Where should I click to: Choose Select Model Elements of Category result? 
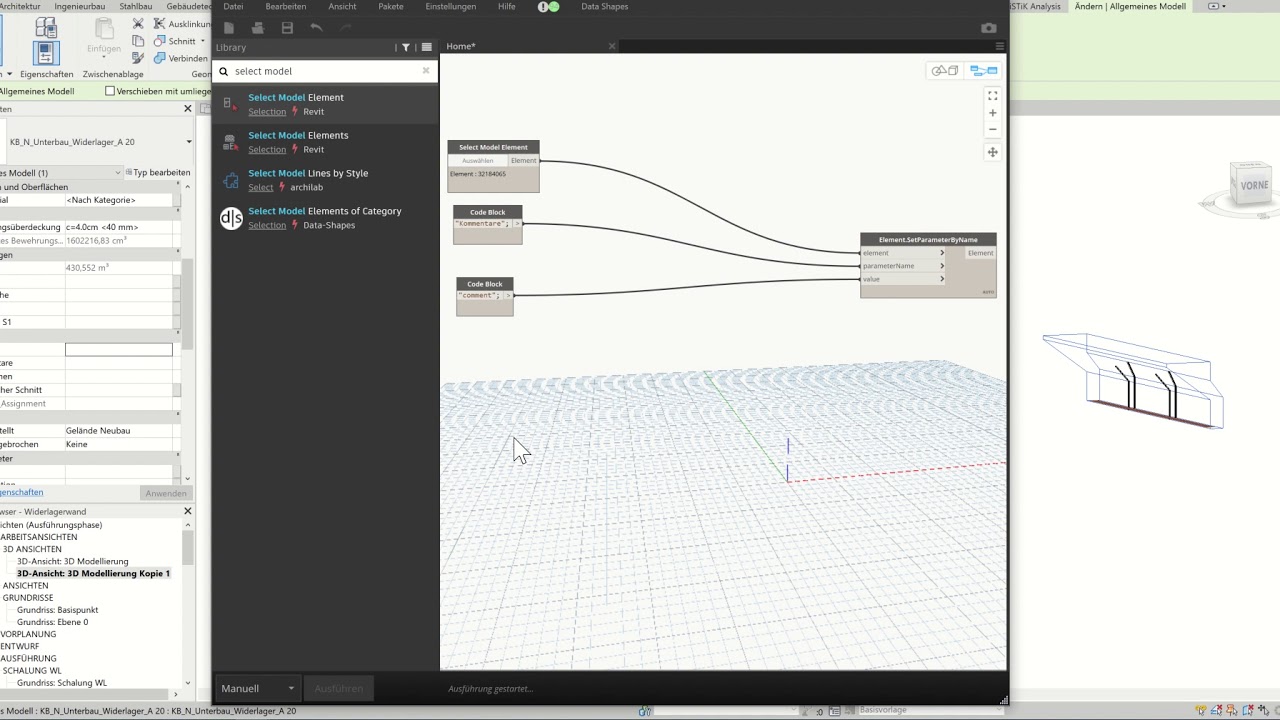[x=325, y=218]
